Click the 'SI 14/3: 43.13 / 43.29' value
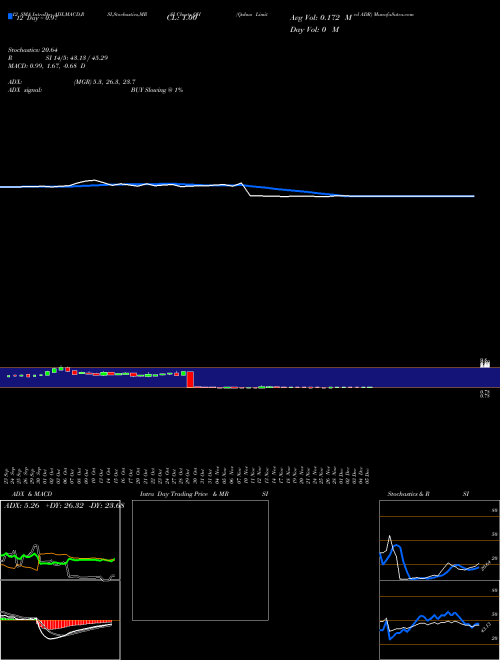 (77, 58)
